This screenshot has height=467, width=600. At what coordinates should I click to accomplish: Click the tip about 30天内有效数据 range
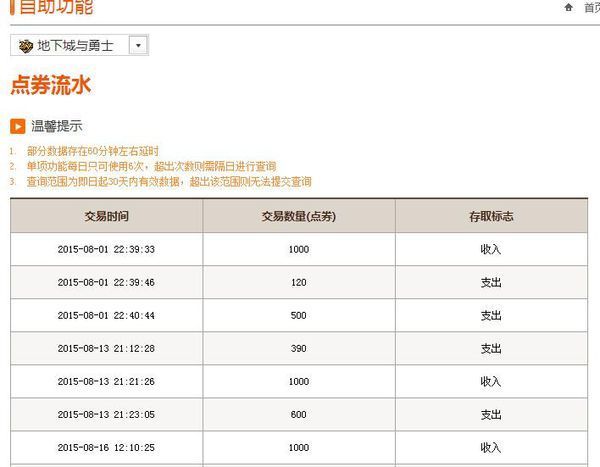169,182
